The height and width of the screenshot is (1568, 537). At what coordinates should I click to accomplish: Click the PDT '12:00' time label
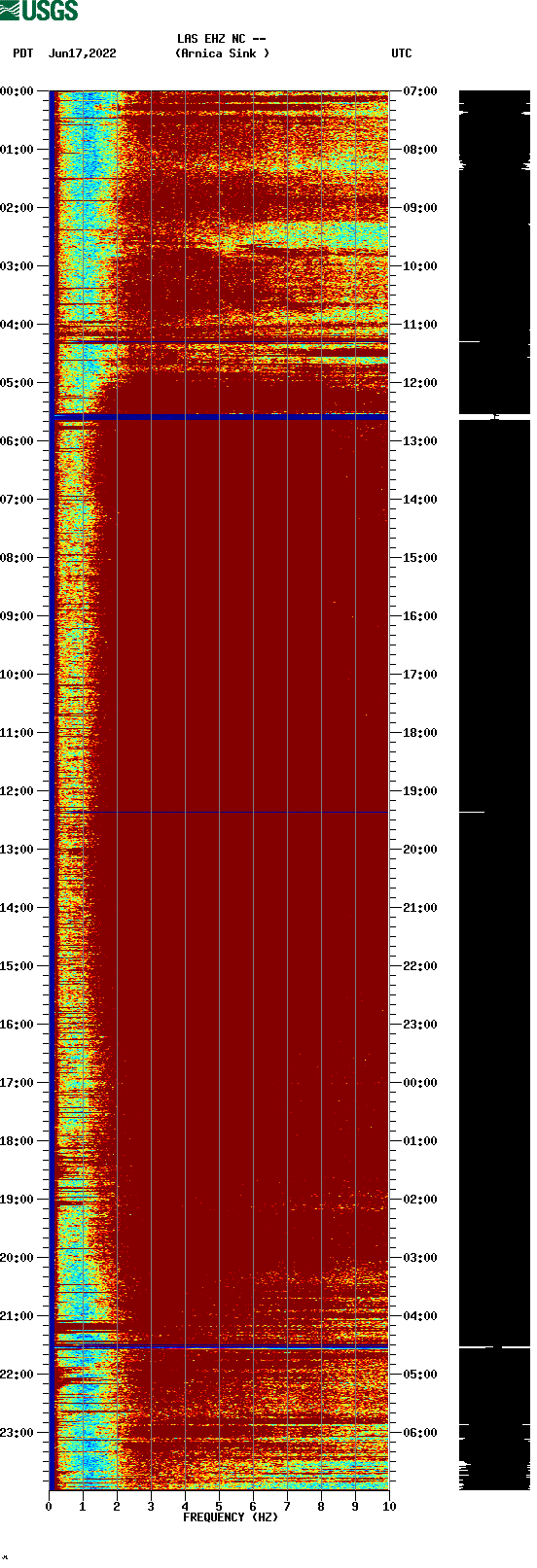tap(18, 791)
